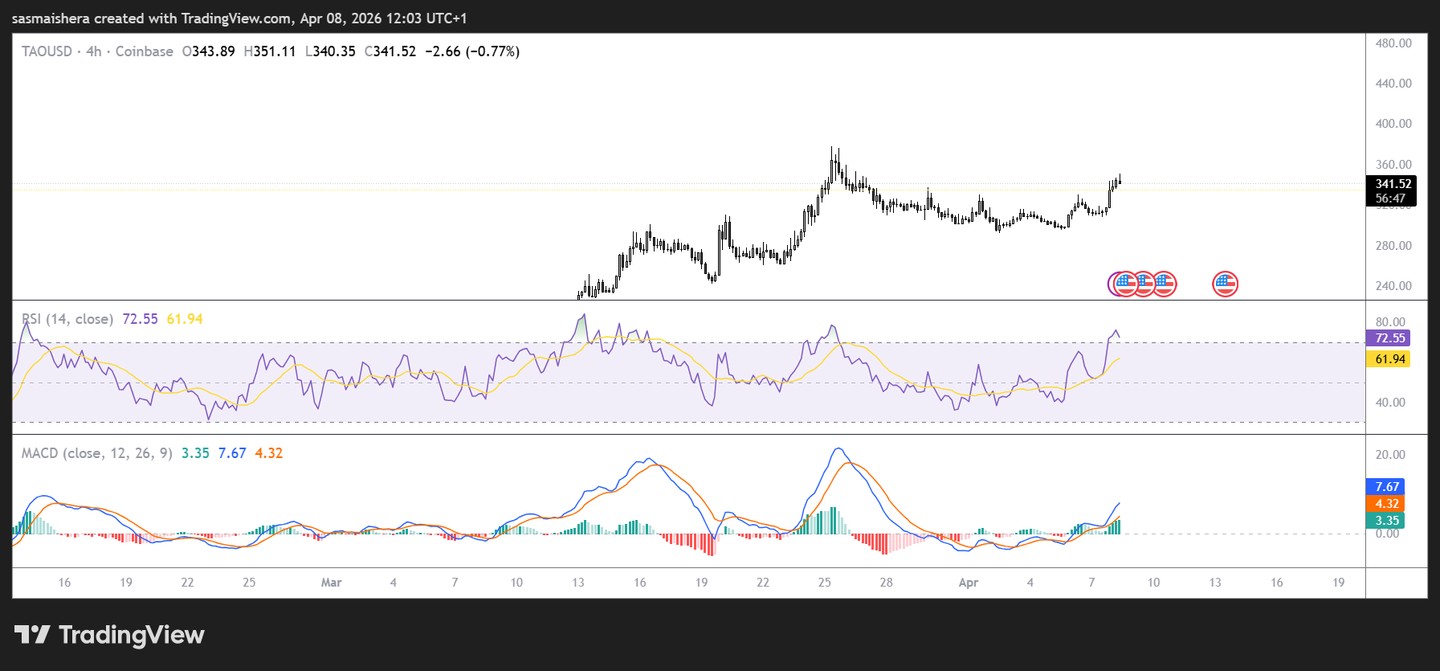Open the MACD (close, 12, 26, 9) legend
This screenshot has width=1440, height=671.
point(98,453)
